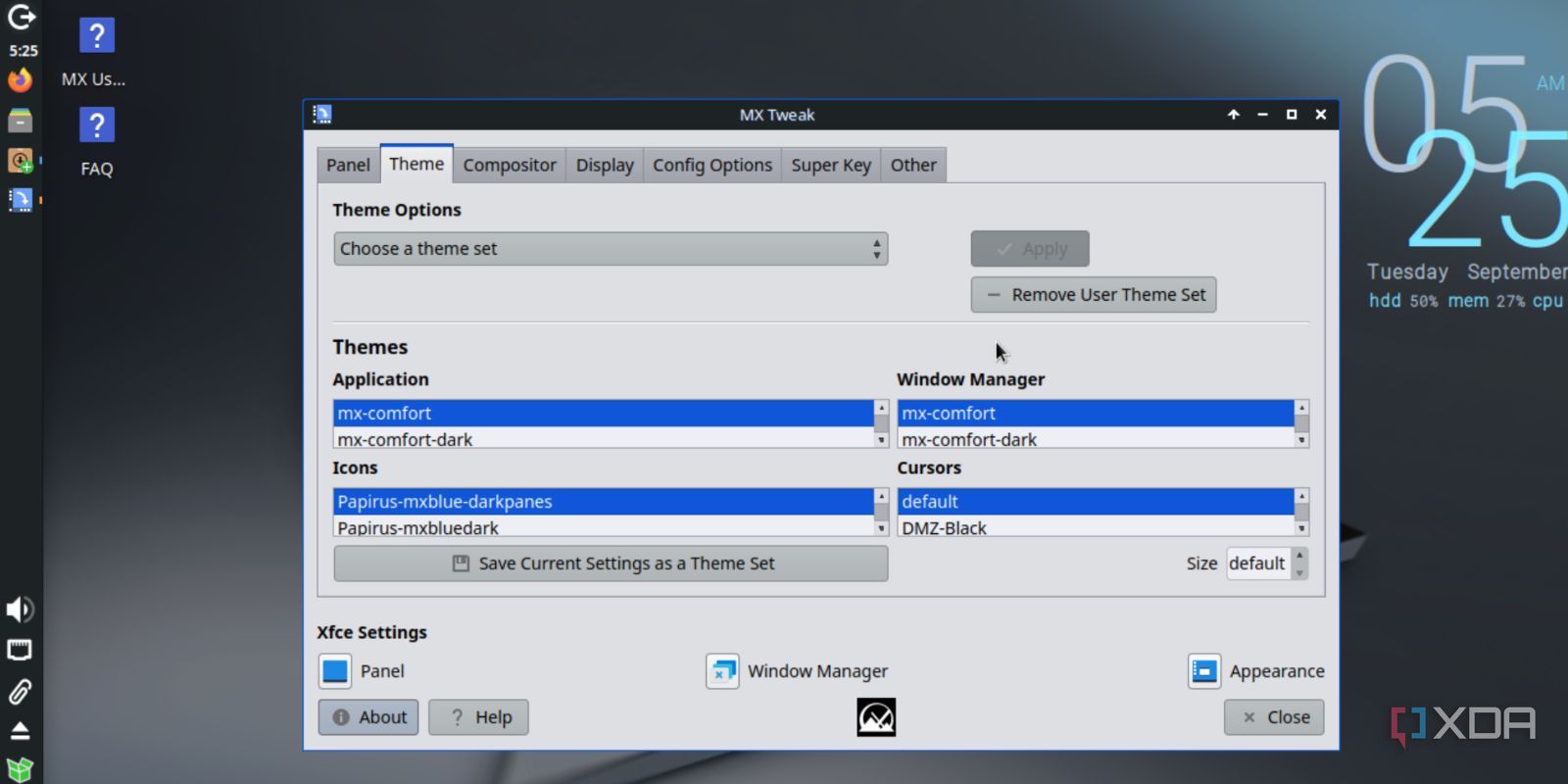Click down arrow of Application list scrollbar
This screenshot has width=1568, height=784.
(881, 441)
